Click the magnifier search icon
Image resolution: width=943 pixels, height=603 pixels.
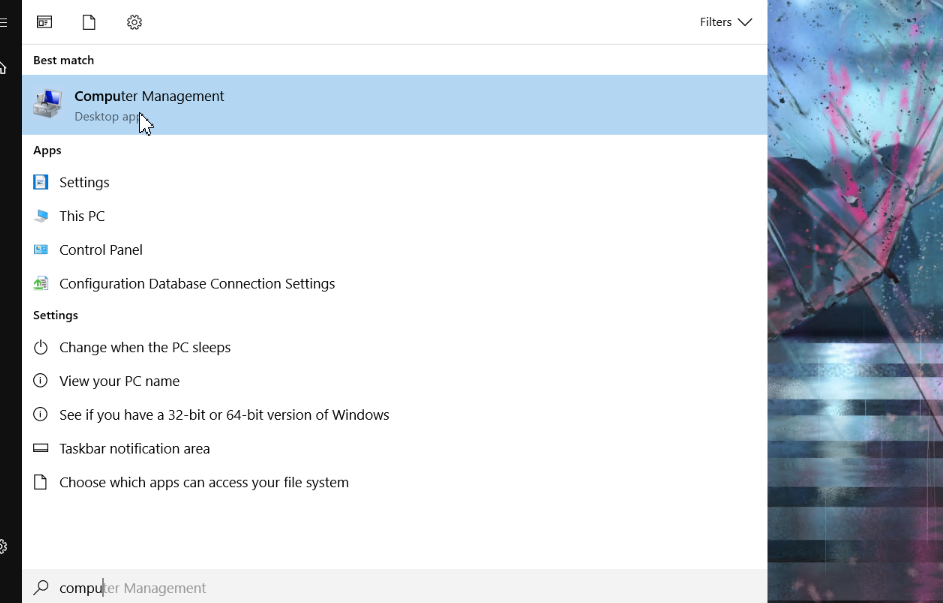pyautogui.click(x=41, y=587)
